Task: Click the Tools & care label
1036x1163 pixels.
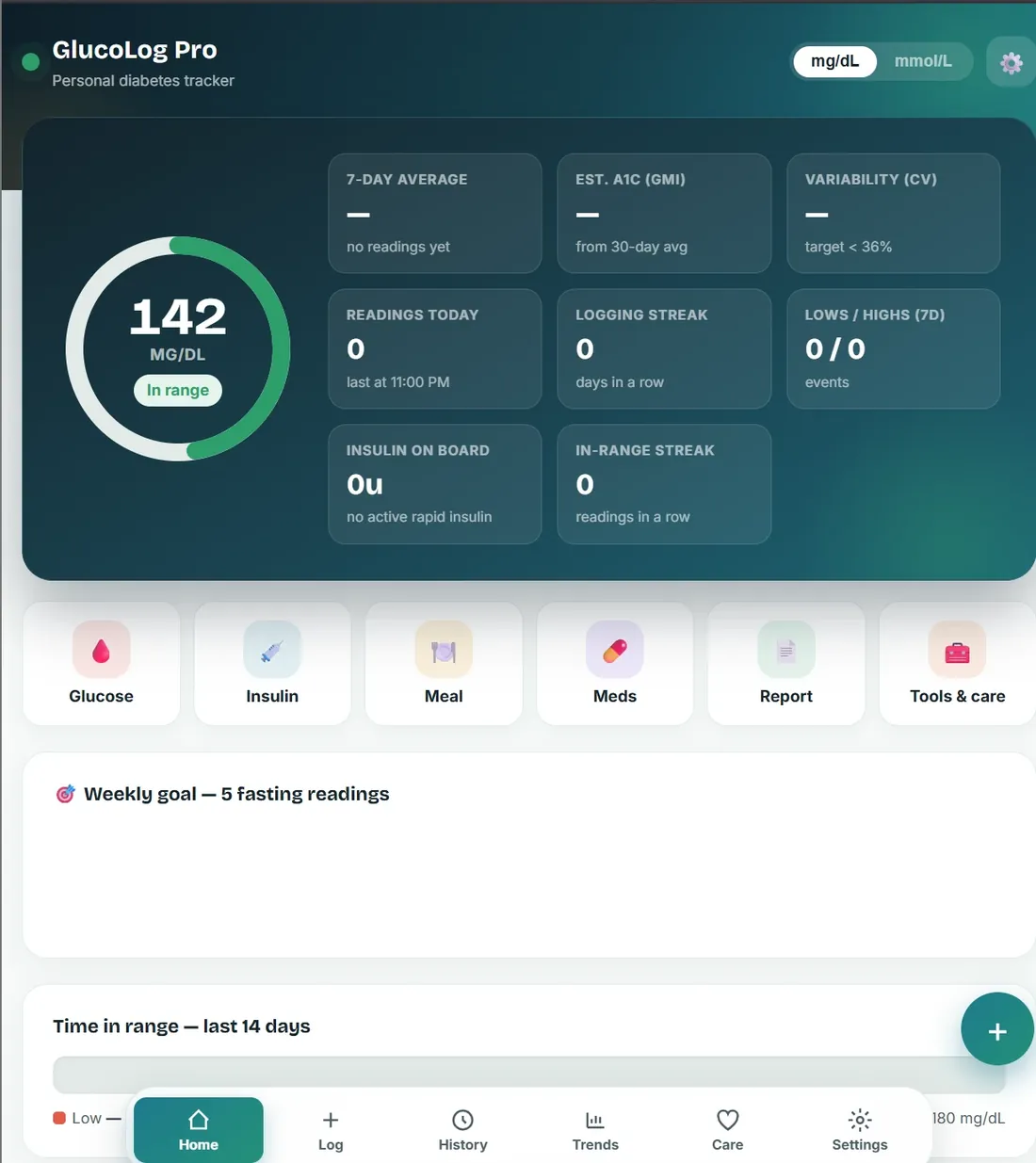Action: point(958,696)
